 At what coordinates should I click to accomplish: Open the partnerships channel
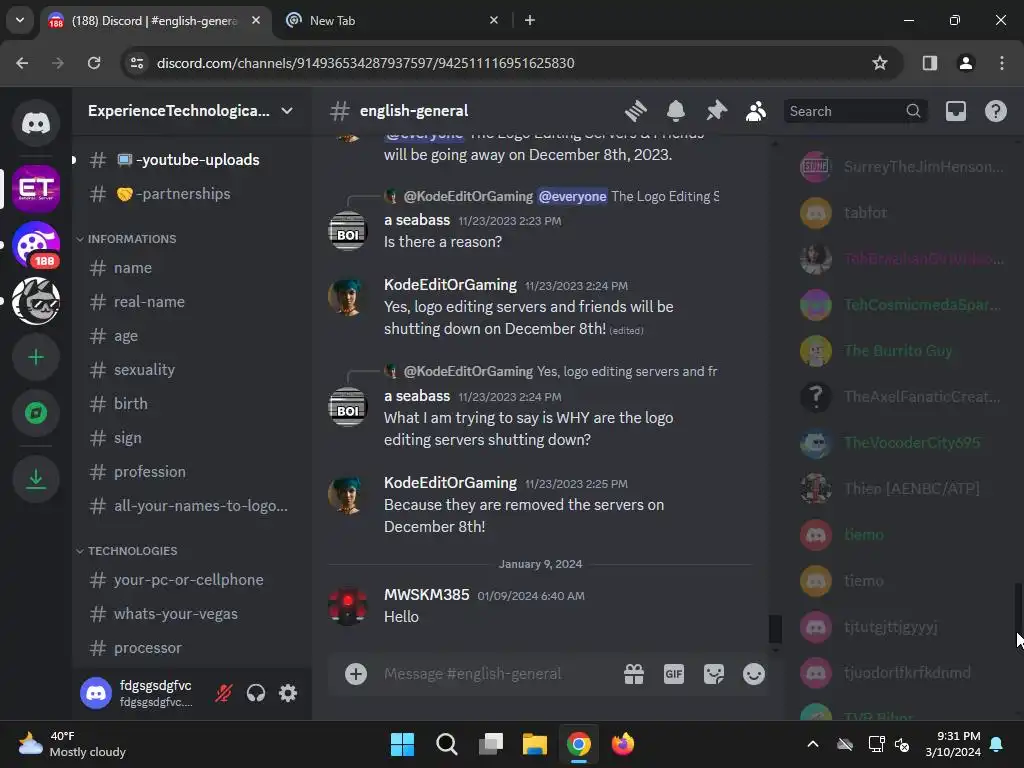tap(191, 194)
